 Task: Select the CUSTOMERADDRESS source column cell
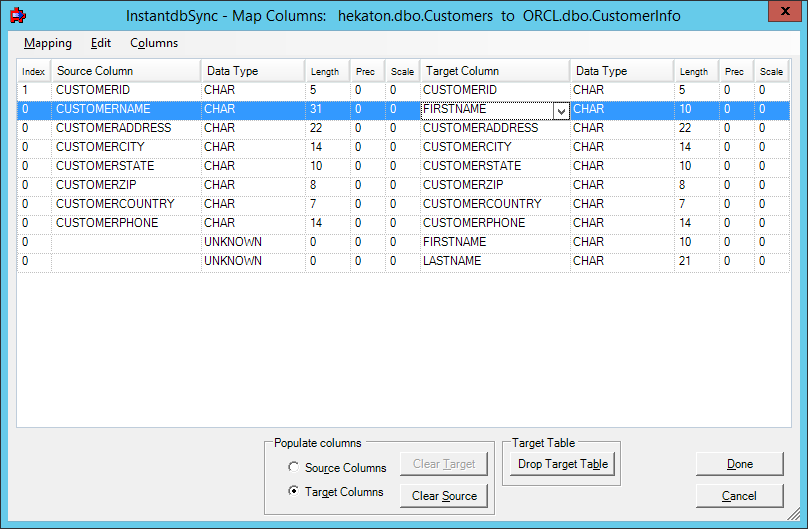(126, 128)
